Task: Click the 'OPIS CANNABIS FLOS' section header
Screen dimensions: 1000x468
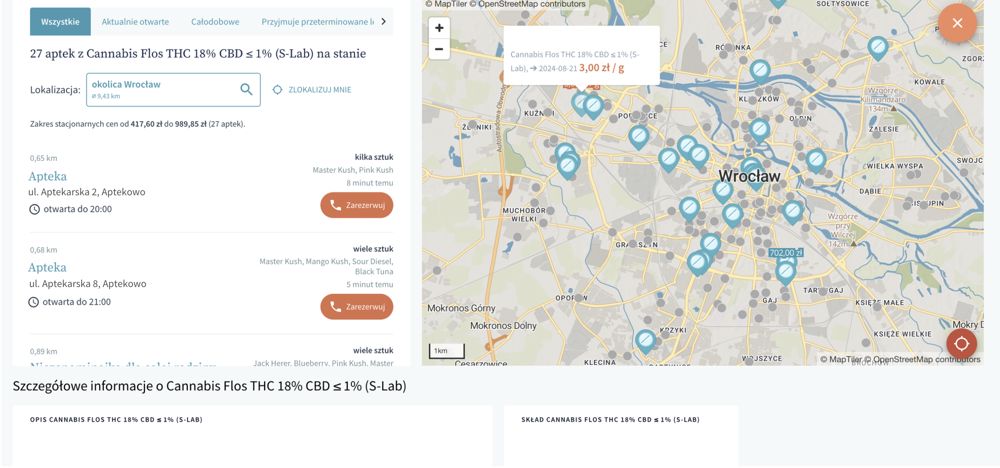Action: pyautogui.click(x=116, y=420)
